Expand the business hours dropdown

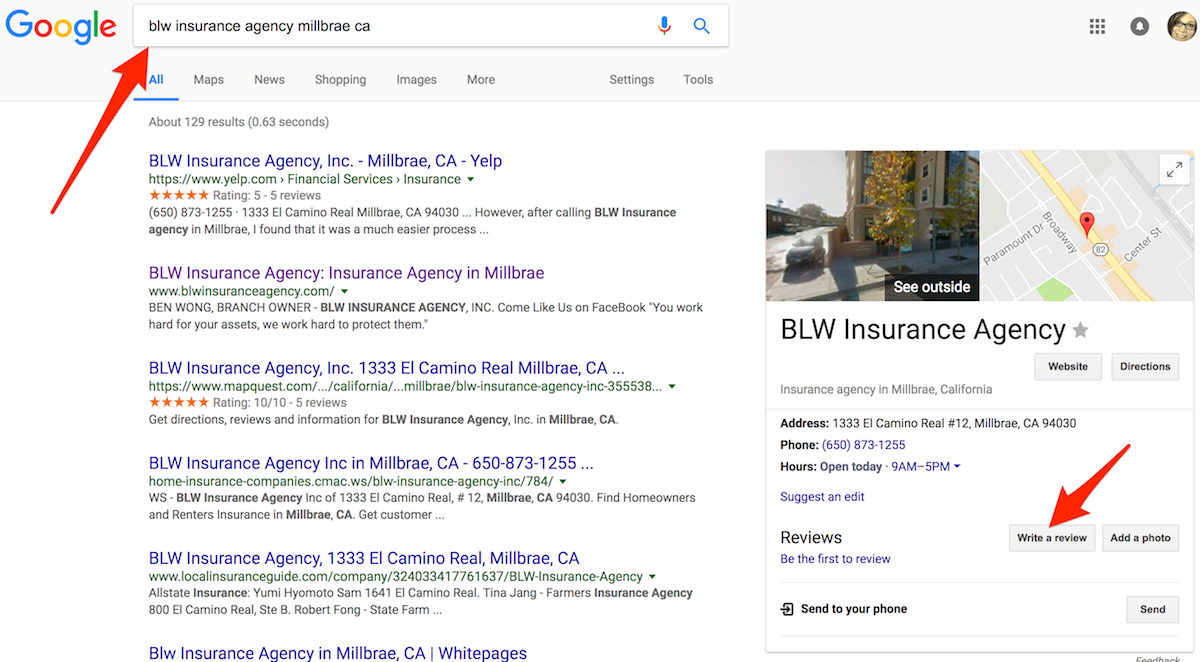956,467
